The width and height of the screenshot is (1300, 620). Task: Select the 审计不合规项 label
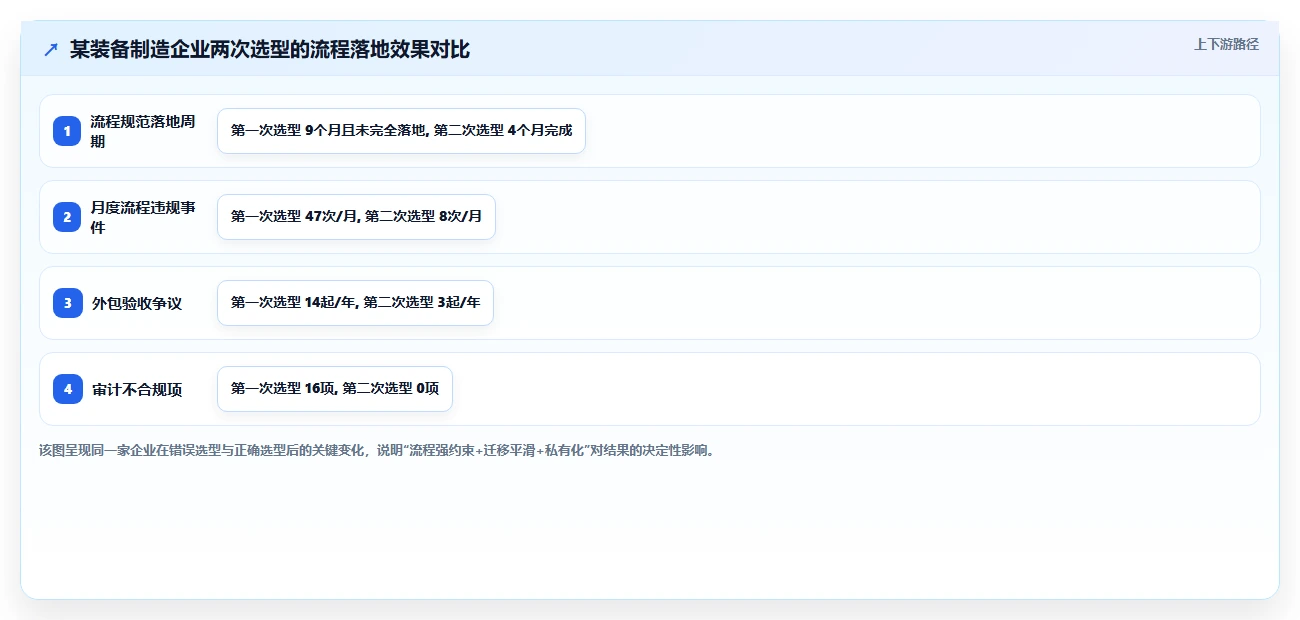coord(137,389)
